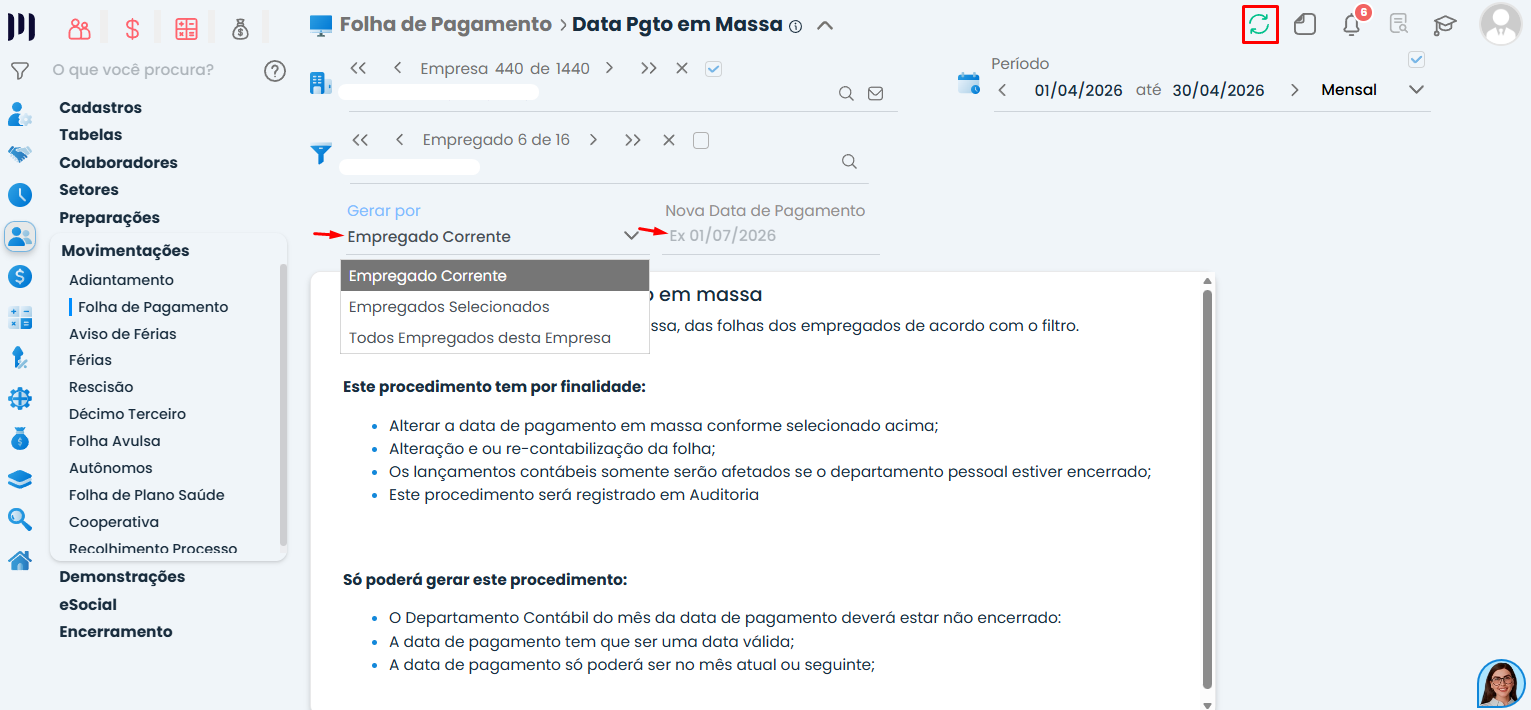Screen dimensions: 1531x710
Task: Open Rescisão menu item
Action: pos(101,387)
